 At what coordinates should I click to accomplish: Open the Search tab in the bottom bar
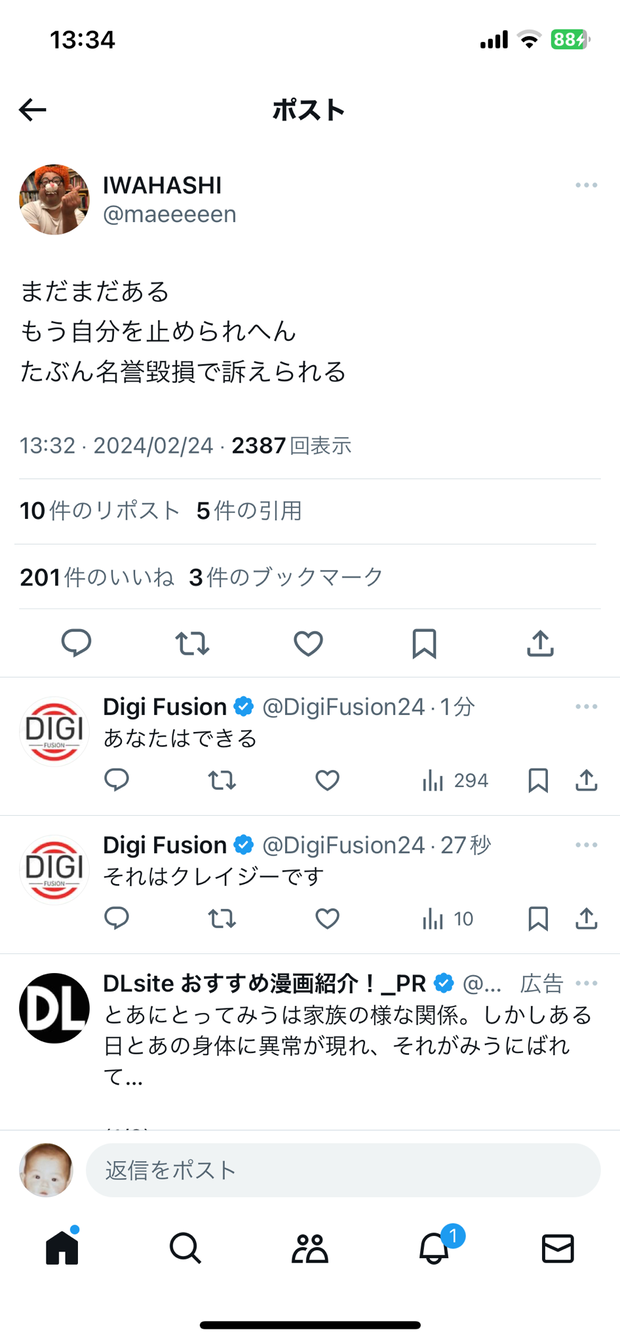(x=185, y=1248)
